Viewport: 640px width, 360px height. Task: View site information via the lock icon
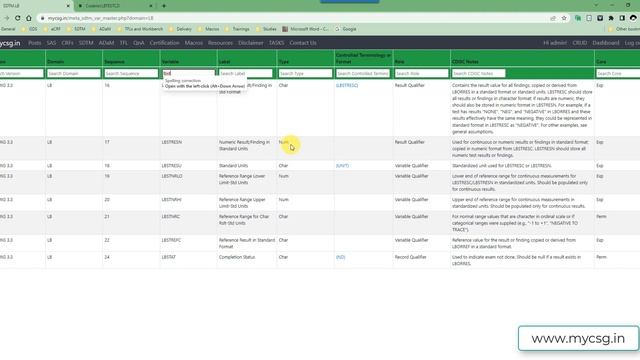pos(42,18)
